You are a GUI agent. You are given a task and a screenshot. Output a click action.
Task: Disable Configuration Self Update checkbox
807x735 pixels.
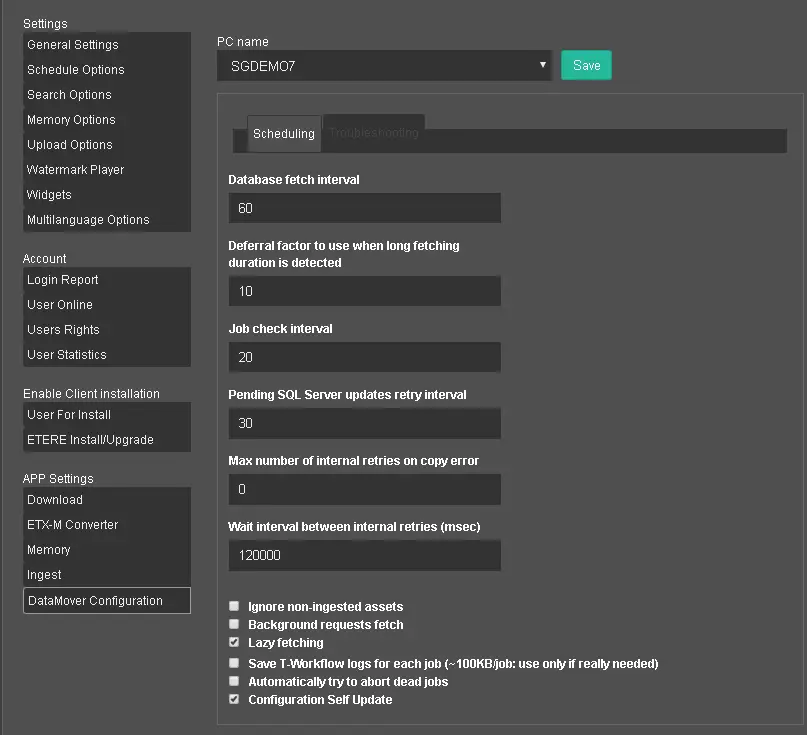[234, 699]
